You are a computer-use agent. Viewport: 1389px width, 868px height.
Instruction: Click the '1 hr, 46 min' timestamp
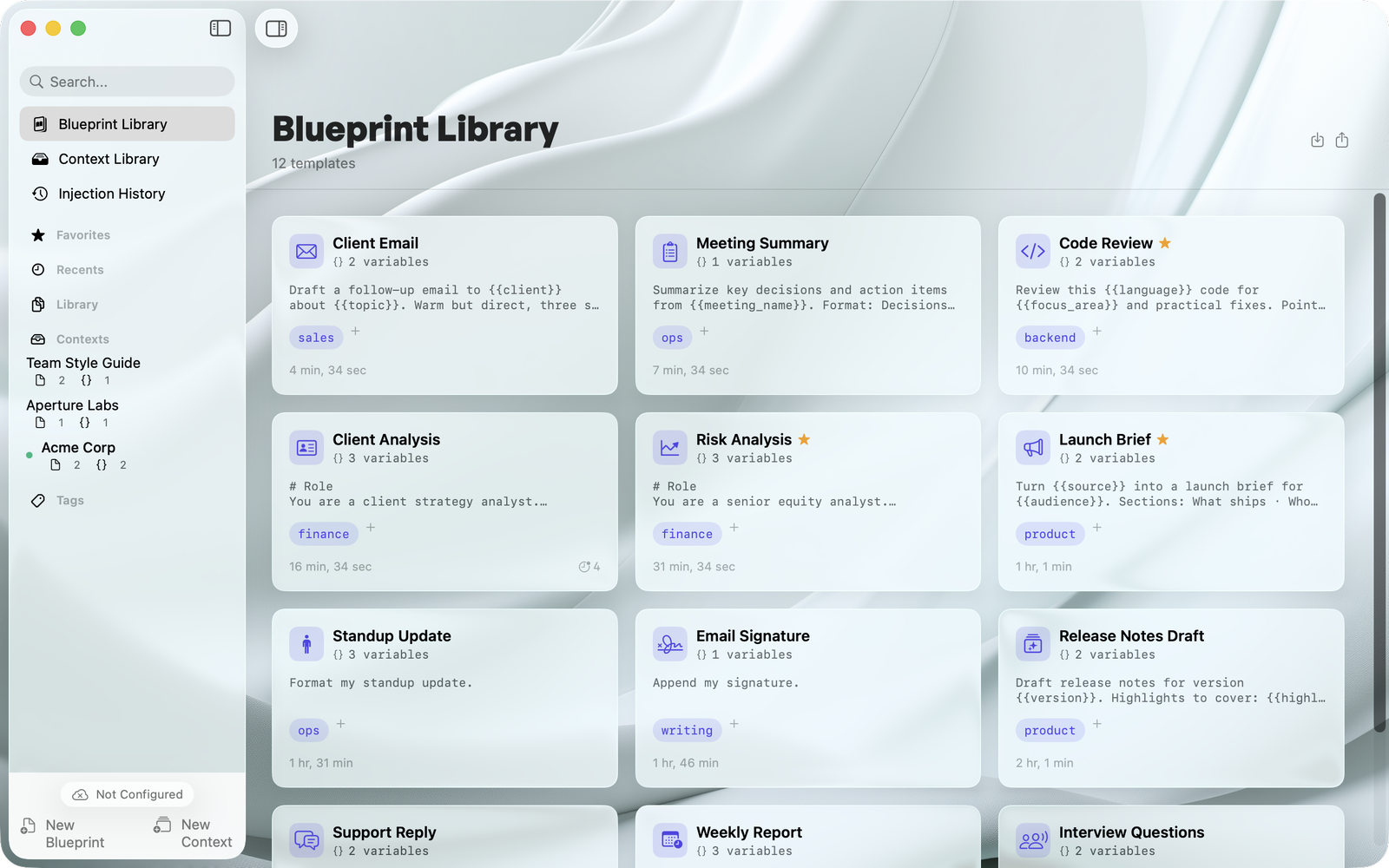click(686, 763)
